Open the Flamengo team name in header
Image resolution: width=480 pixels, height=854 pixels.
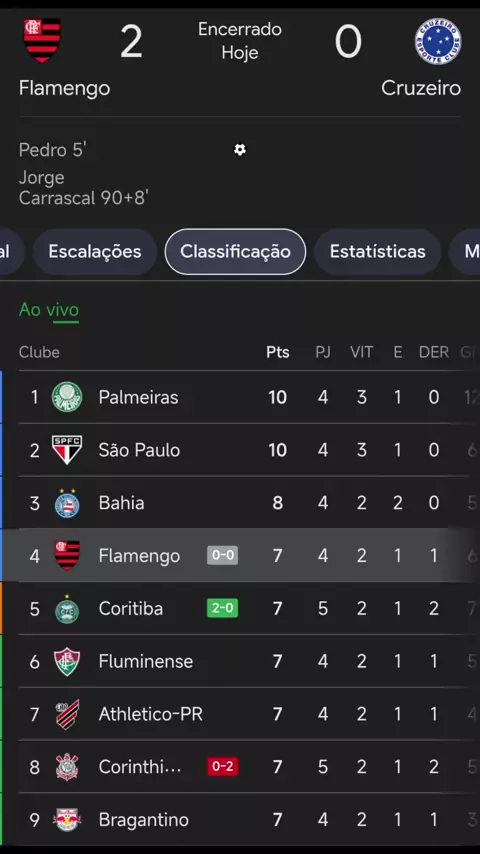click(64, 88)
